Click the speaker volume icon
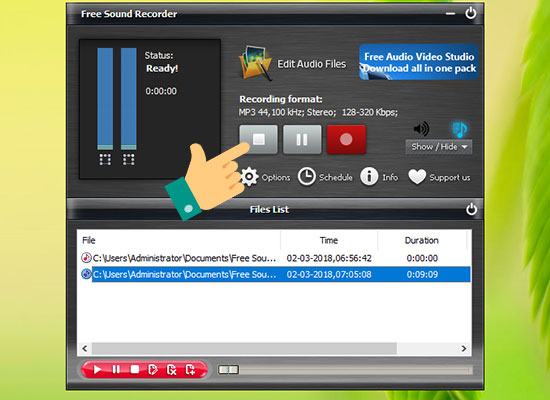Screen dimensions: 550x400 [x=421, y=129]
